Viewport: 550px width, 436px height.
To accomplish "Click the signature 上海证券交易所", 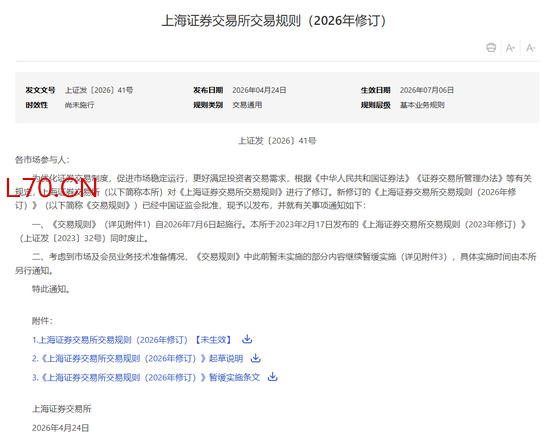I will tap(62, 409).
